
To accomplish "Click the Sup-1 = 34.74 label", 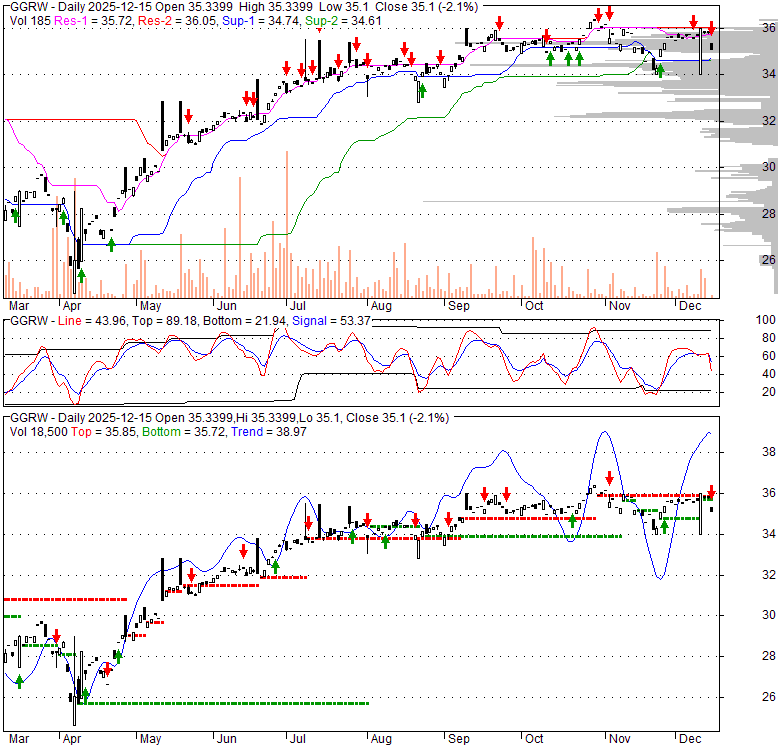I will pos(261,21).
